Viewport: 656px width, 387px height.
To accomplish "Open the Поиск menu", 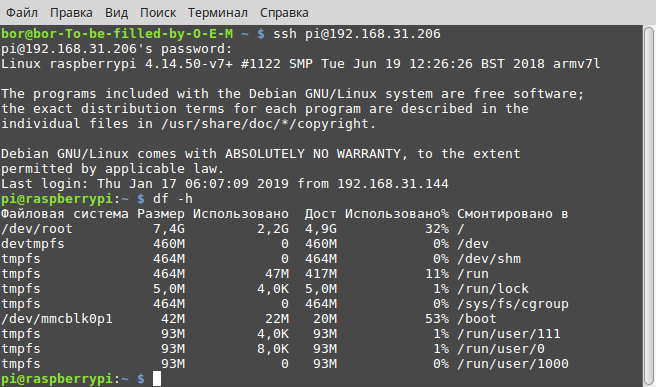I will [158, 13].
